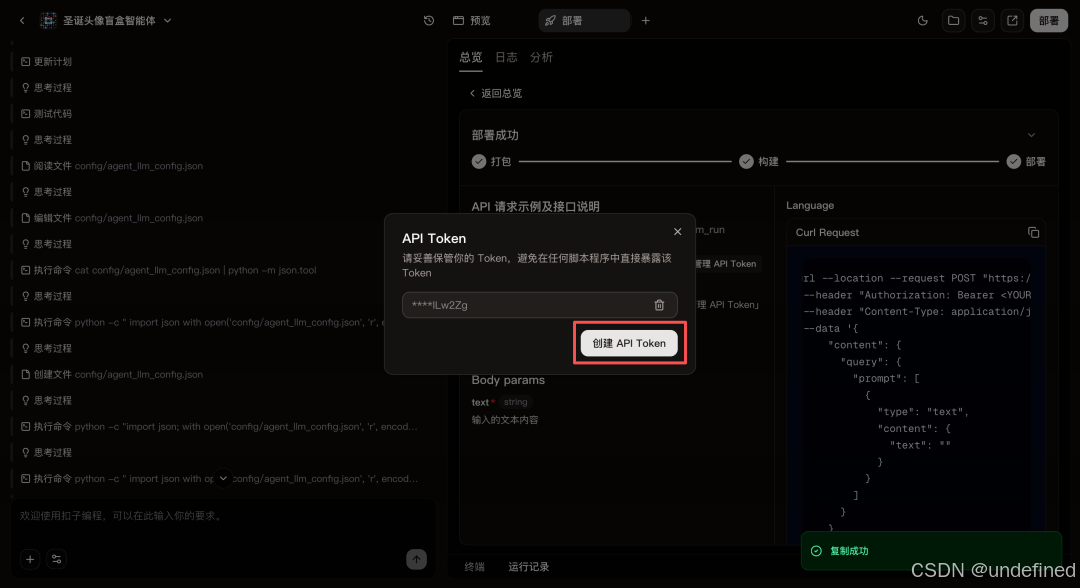Image resolution: width=1080 pixels, height=588 pixels.
Task: Open the 终端 tab at bottom
Action: (475, 567)
